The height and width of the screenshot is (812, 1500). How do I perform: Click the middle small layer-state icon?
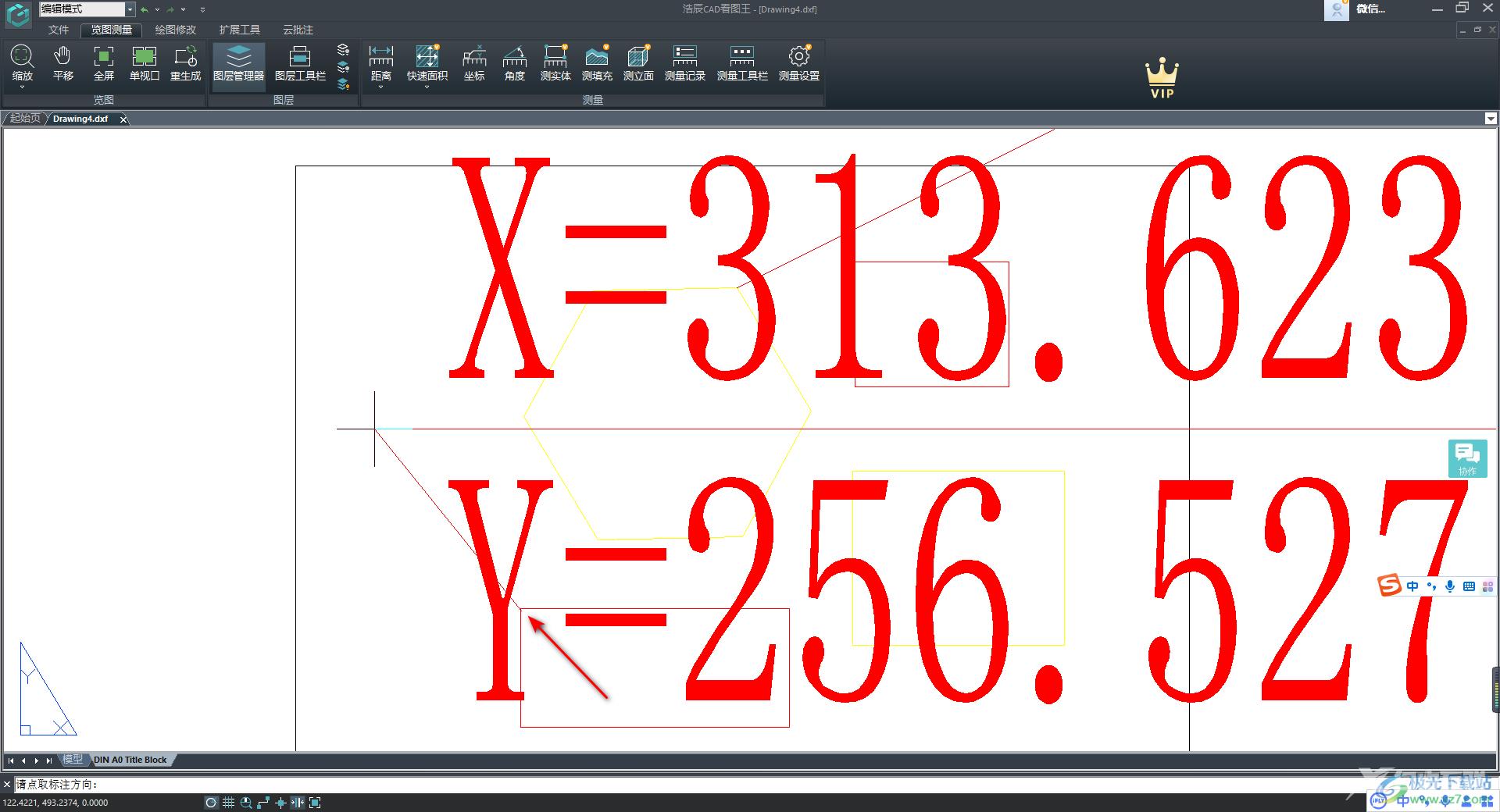coord(343,66)
